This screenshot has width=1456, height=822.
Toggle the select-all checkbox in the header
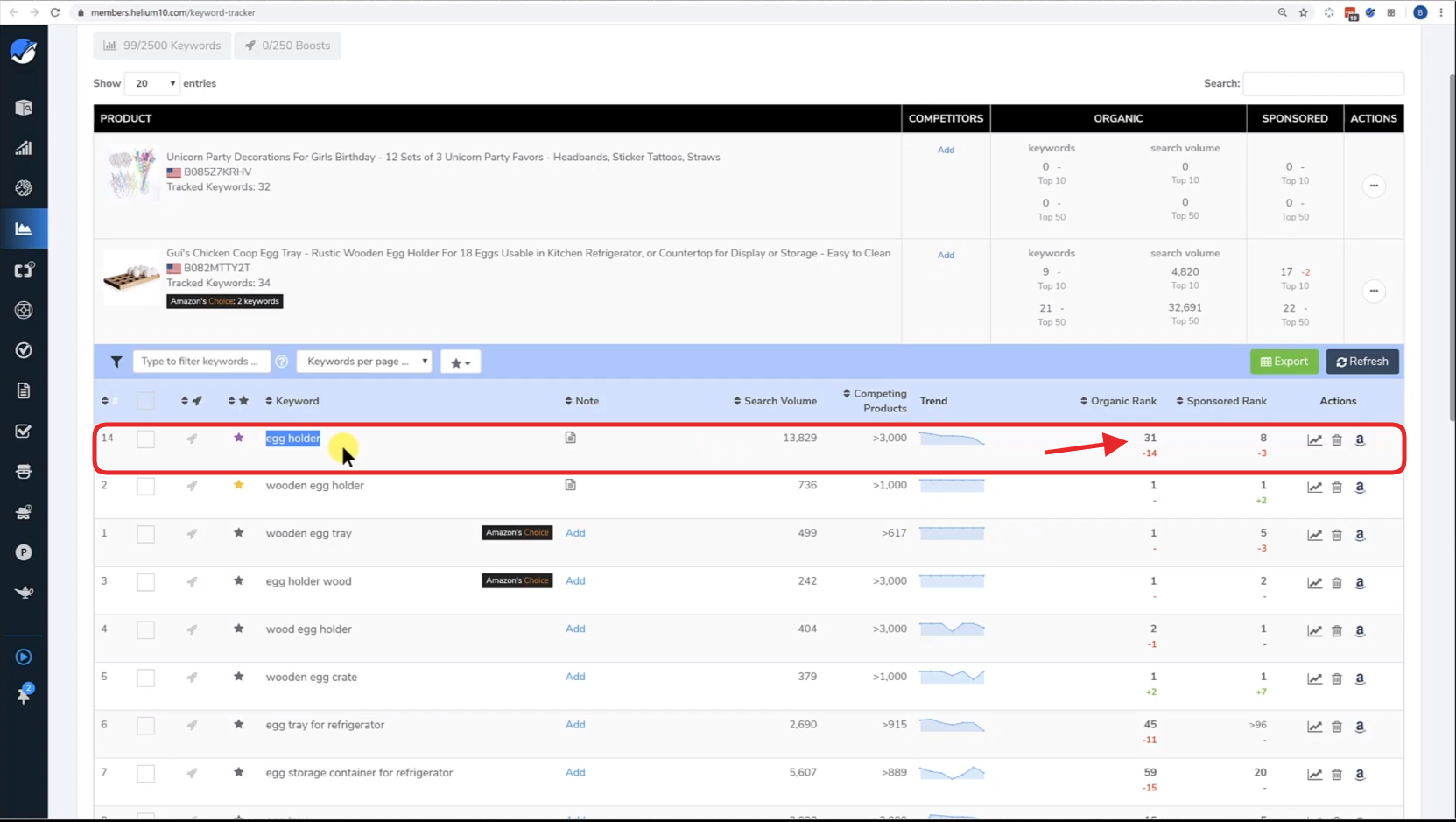pos(145,401)
